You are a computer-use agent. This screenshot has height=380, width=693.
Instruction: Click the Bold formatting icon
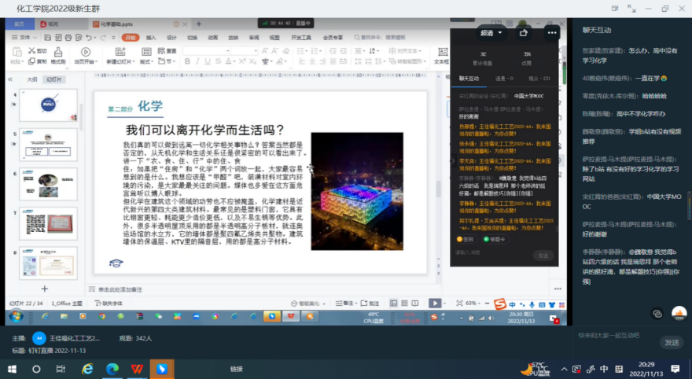pyautogui.click(x=187, y=61)
